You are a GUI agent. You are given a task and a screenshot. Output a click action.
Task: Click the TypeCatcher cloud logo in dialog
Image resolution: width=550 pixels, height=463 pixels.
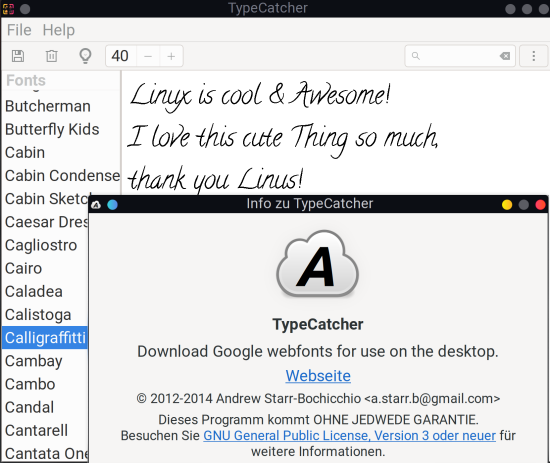(317, 264)
